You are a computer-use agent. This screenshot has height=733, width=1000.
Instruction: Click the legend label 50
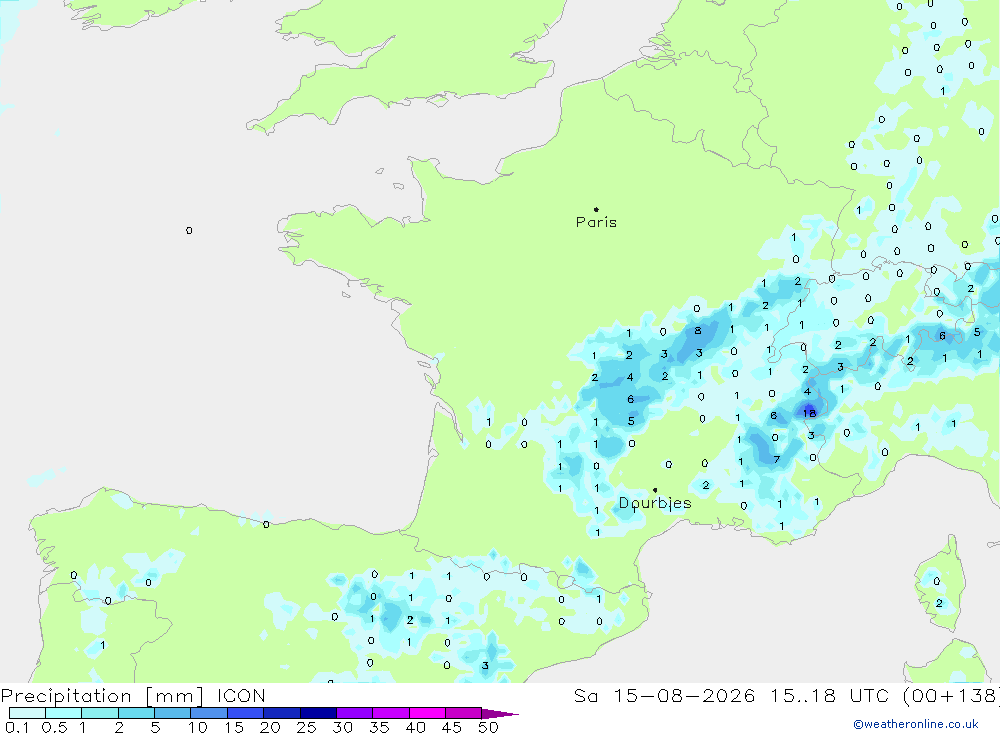tap(489, 727)
